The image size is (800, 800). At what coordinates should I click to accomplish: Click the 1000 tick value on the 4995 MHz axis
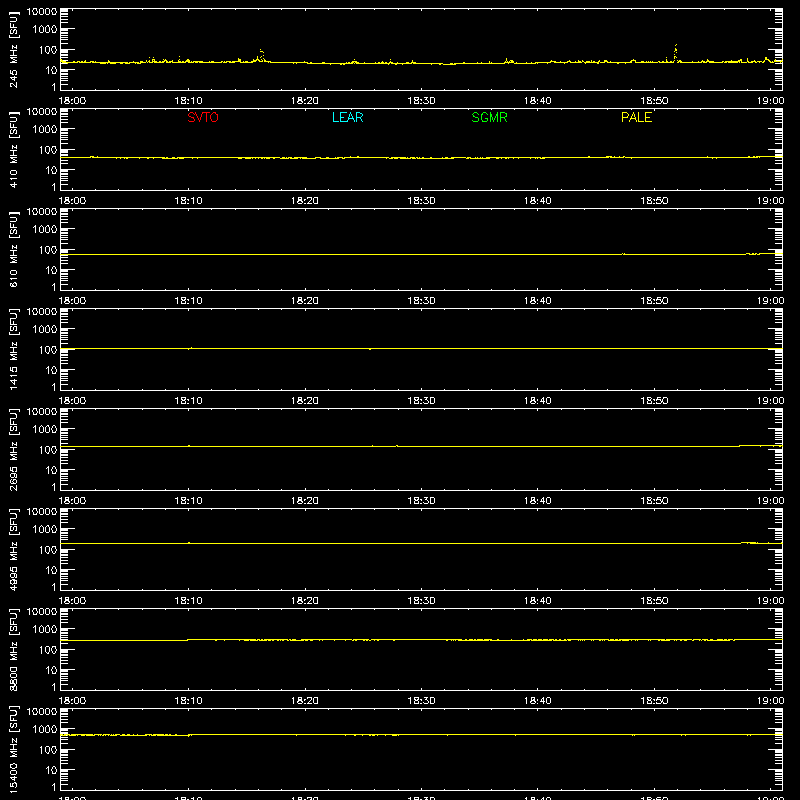point(45,530)
